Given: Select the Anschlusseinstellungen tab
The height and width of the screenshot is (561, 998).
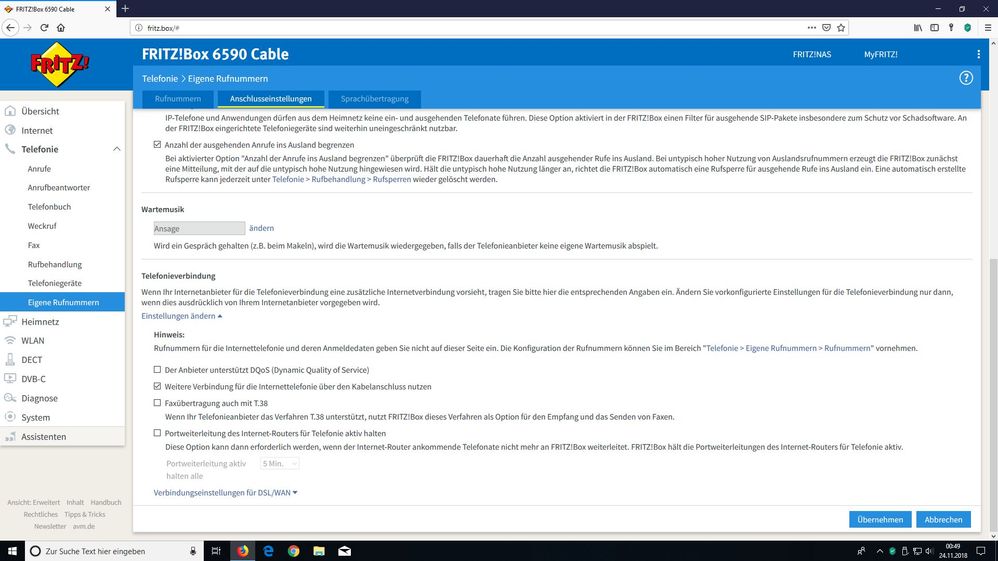Looking at the screenshot, I should (x=271, y=99).
